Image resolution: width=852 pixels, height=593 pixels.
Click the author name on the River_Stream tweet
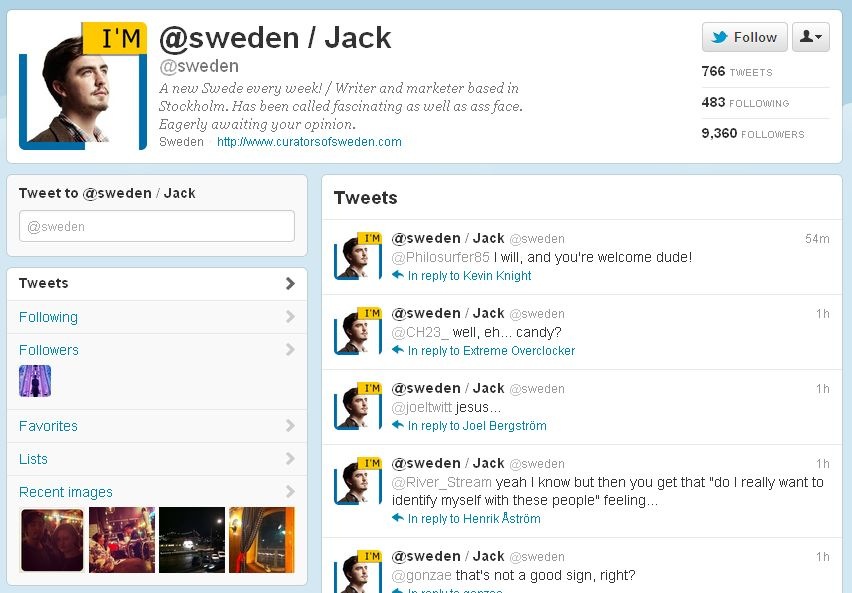(448, 463)
